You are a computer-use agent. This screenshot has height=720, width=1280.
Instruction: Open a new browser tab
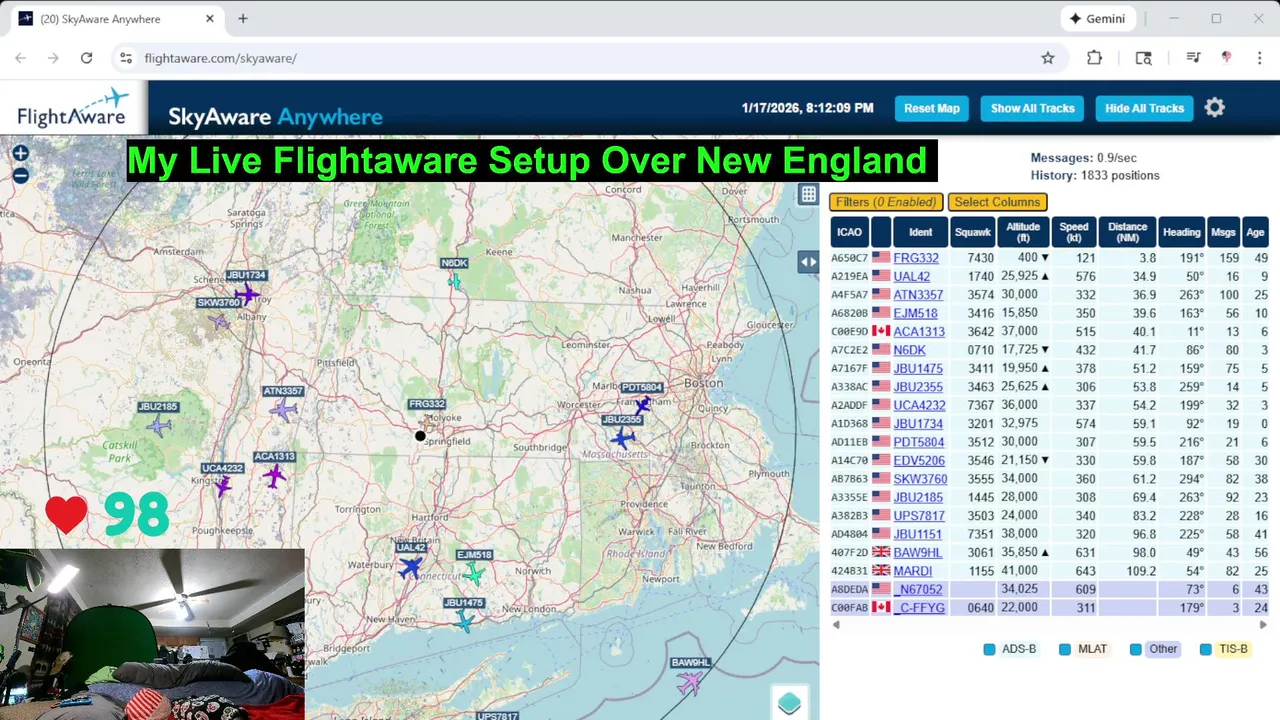242,19
